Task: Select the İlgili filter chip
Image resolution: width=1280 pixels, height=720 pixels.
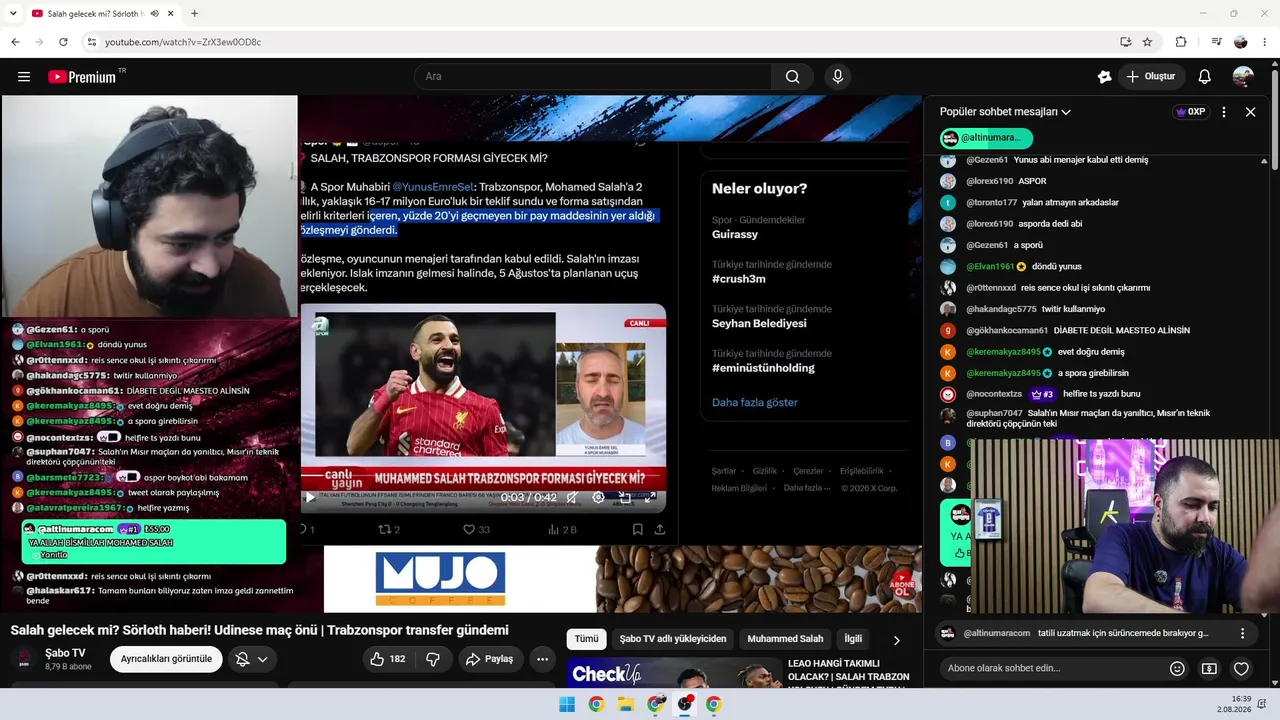Action: point(853,639)
